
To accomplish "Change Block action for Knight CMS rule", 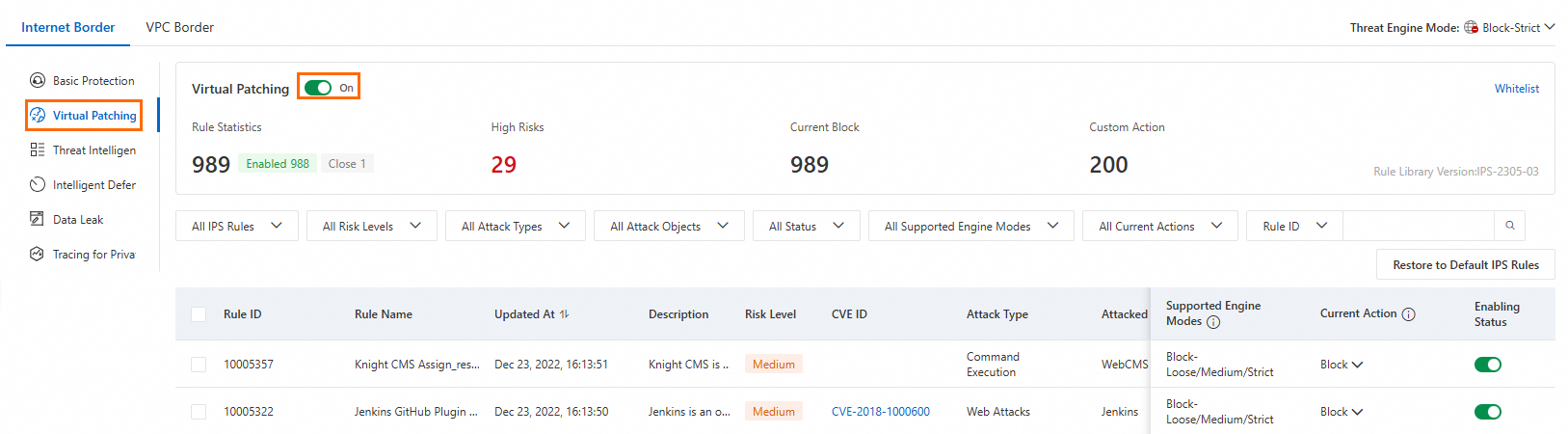I will (1342, 365).
